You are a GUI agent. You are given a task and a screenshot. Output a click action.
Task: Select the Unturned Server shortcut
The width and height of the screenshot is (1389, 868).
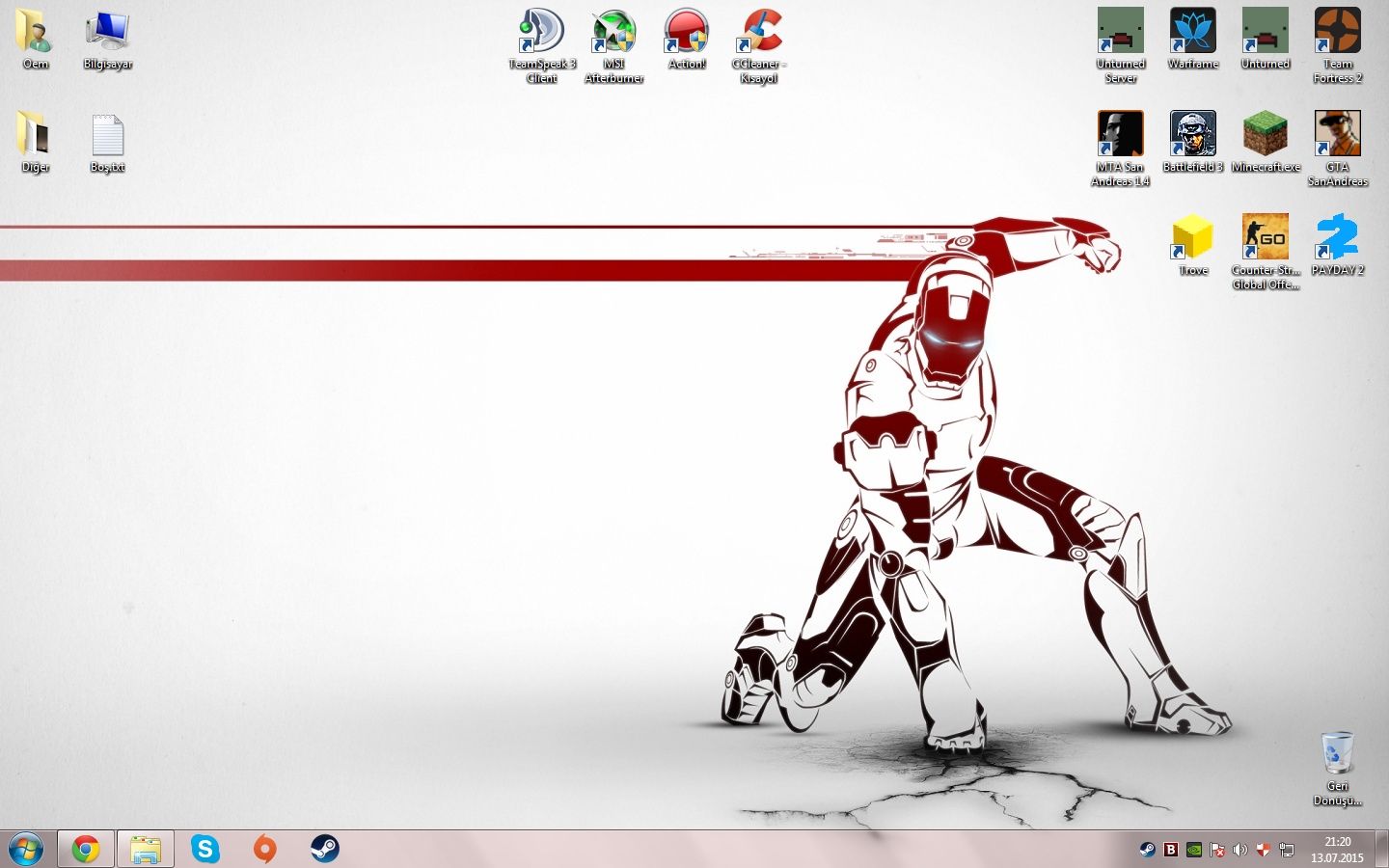[x=1121, y=45]
